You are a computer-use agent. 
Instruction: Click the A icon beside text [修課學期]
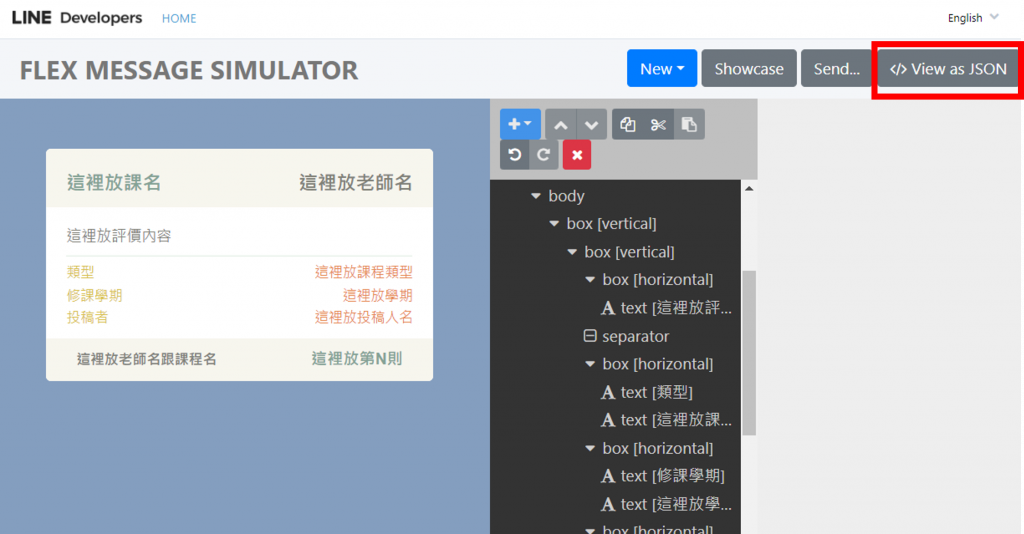pos(608,477)
